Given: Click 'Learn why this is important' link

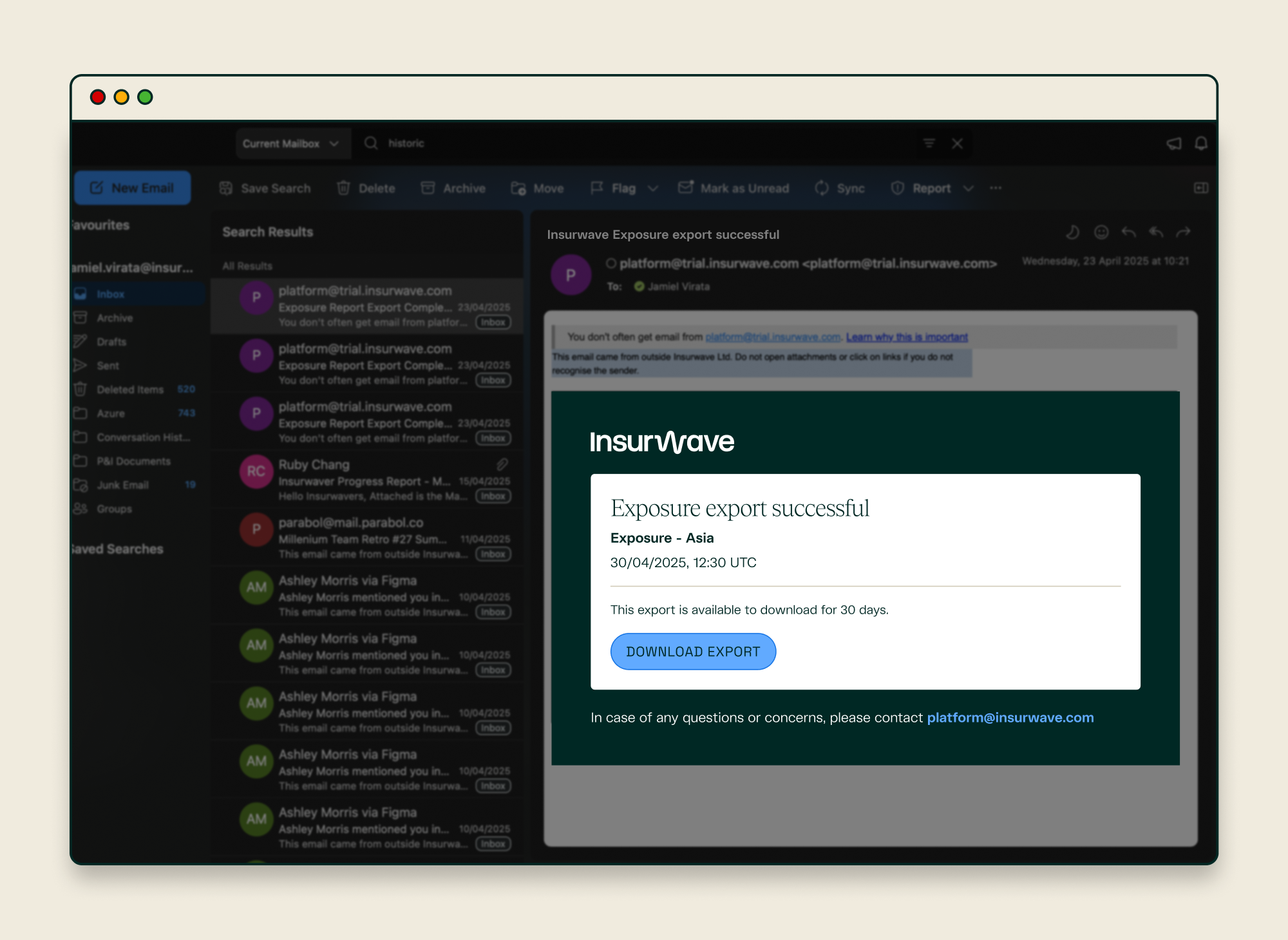Looking at the screenshot, I should [907, 337].
